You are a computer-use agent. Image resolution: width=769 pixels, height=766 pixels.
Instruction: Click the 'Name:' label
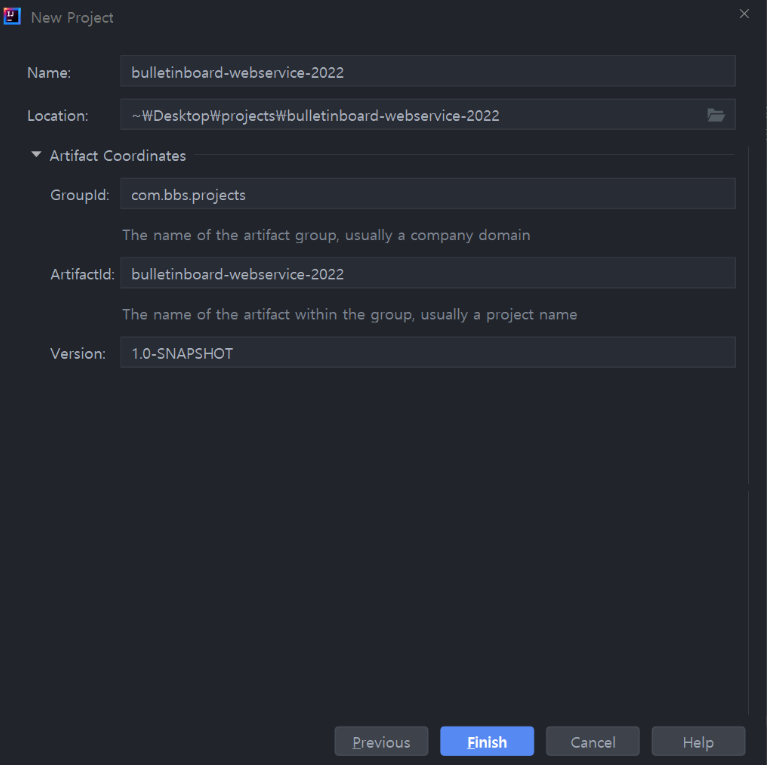[49, 73]
